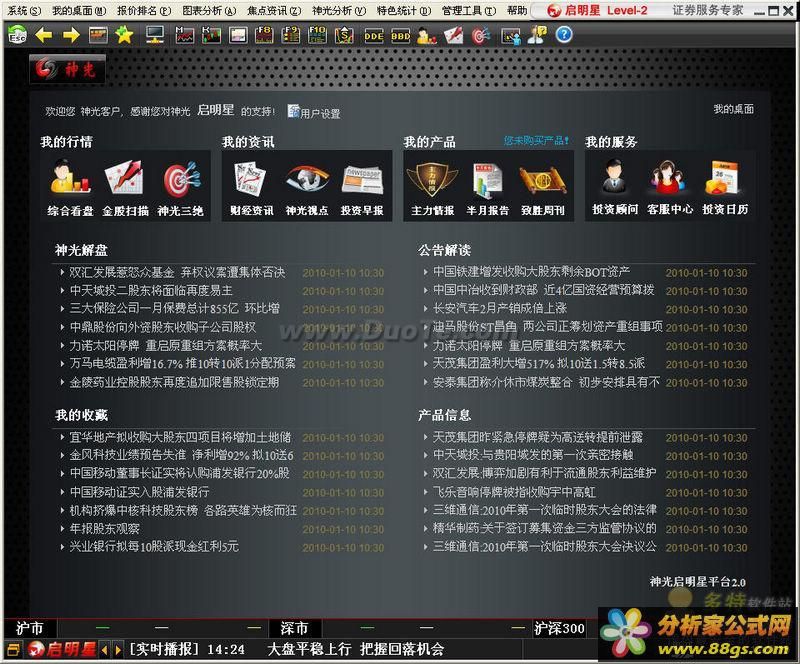Open announcement 中国铁建增发收购大股东剩余BOT资产
Screen dimensions: 800x664
(x=532, y=272)
